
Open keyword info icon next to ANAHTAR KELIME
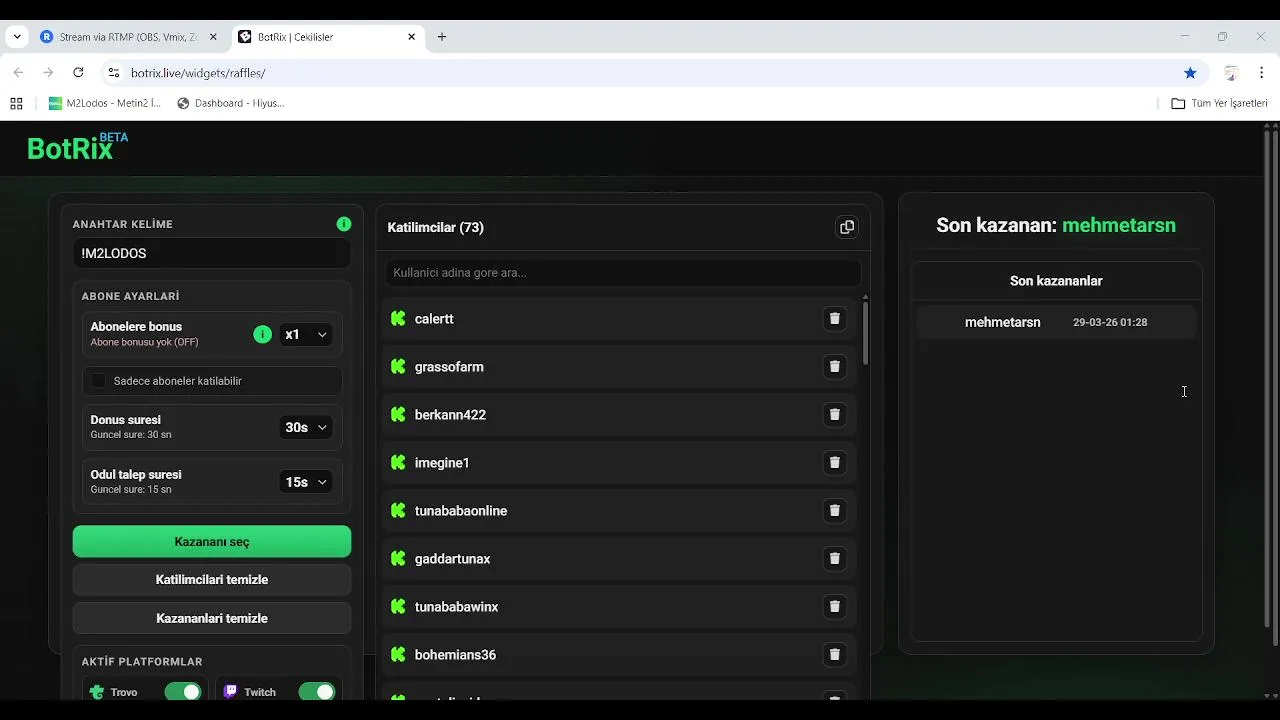[x=344, y=224]
